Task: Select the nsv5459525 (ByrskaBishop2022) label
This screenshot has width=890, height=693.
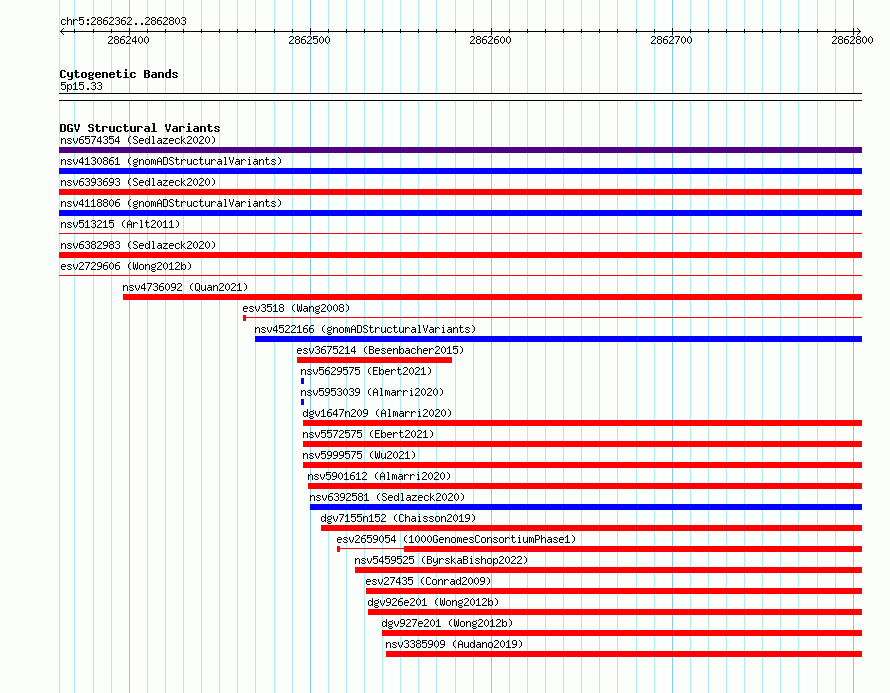Action: [441, 560]
